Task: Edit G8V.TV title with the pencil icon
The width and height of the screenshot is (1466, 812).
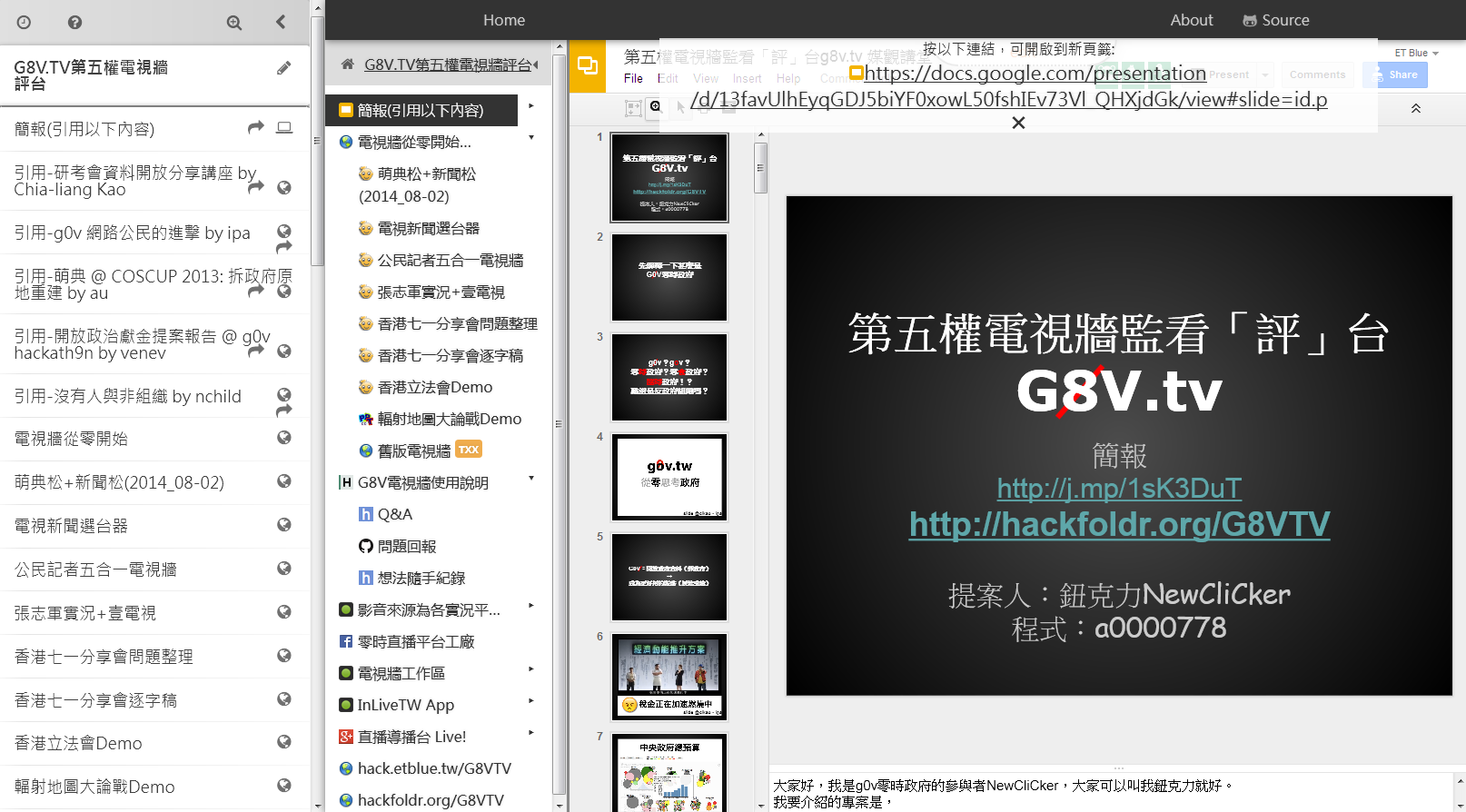Action: tap(284, 68)
